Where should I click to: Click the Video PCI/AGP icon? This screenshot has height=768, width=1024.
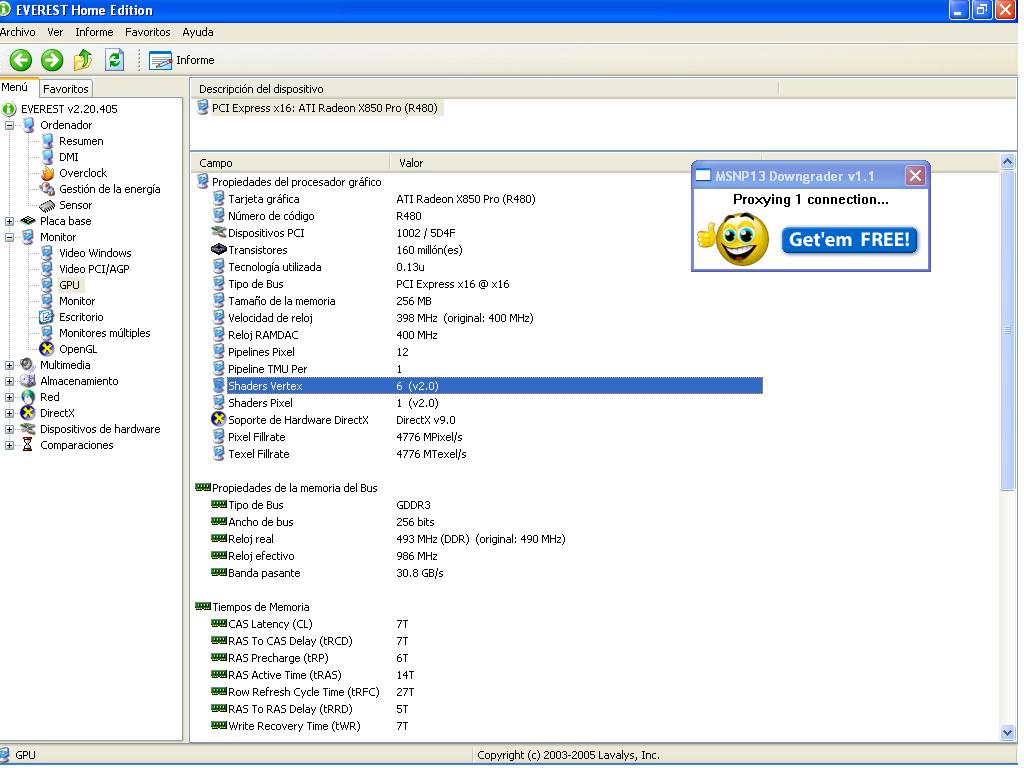pos(47,269)
